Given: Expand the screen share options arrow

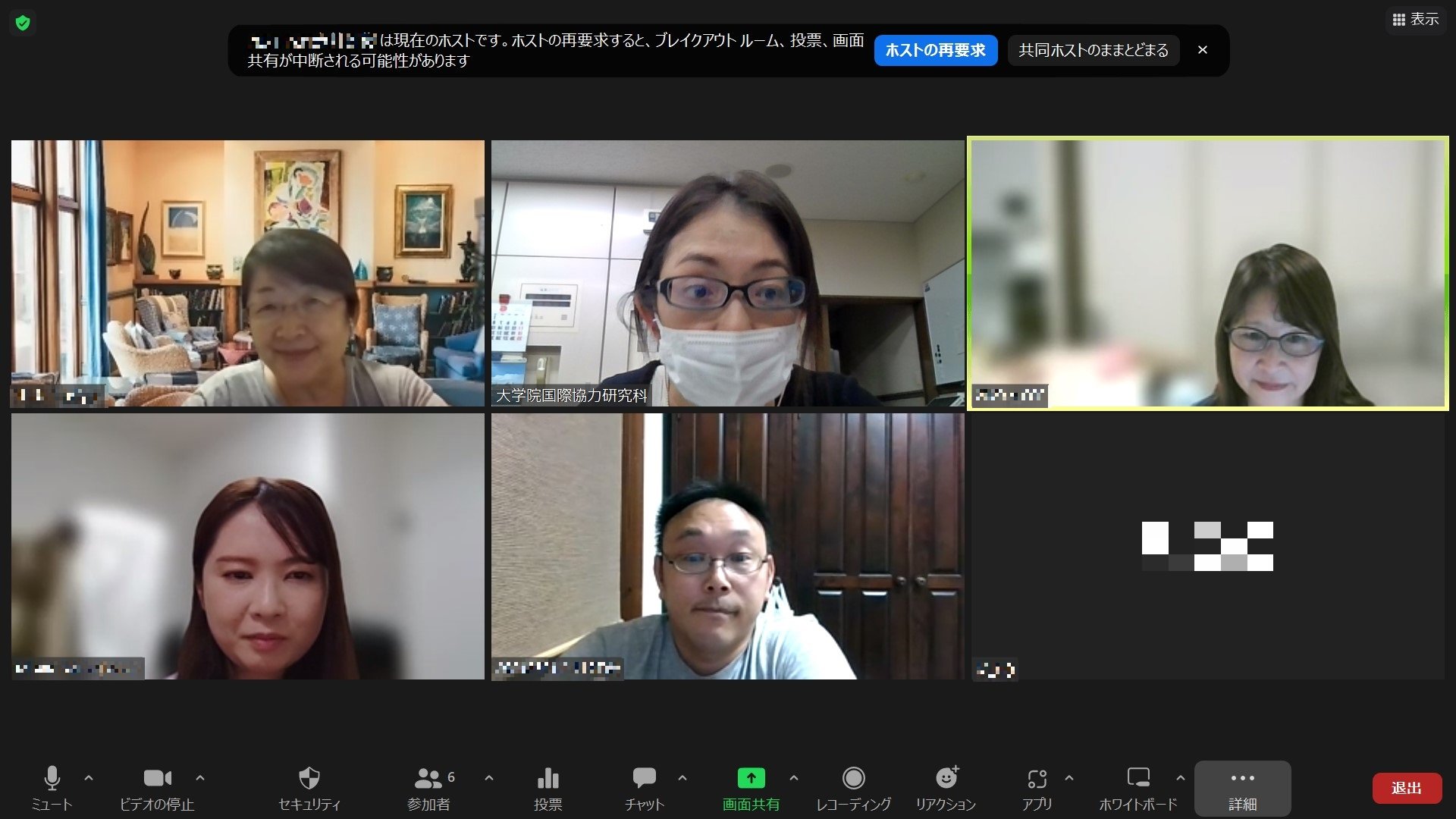Looking at the screenshot, I should 794,778.
